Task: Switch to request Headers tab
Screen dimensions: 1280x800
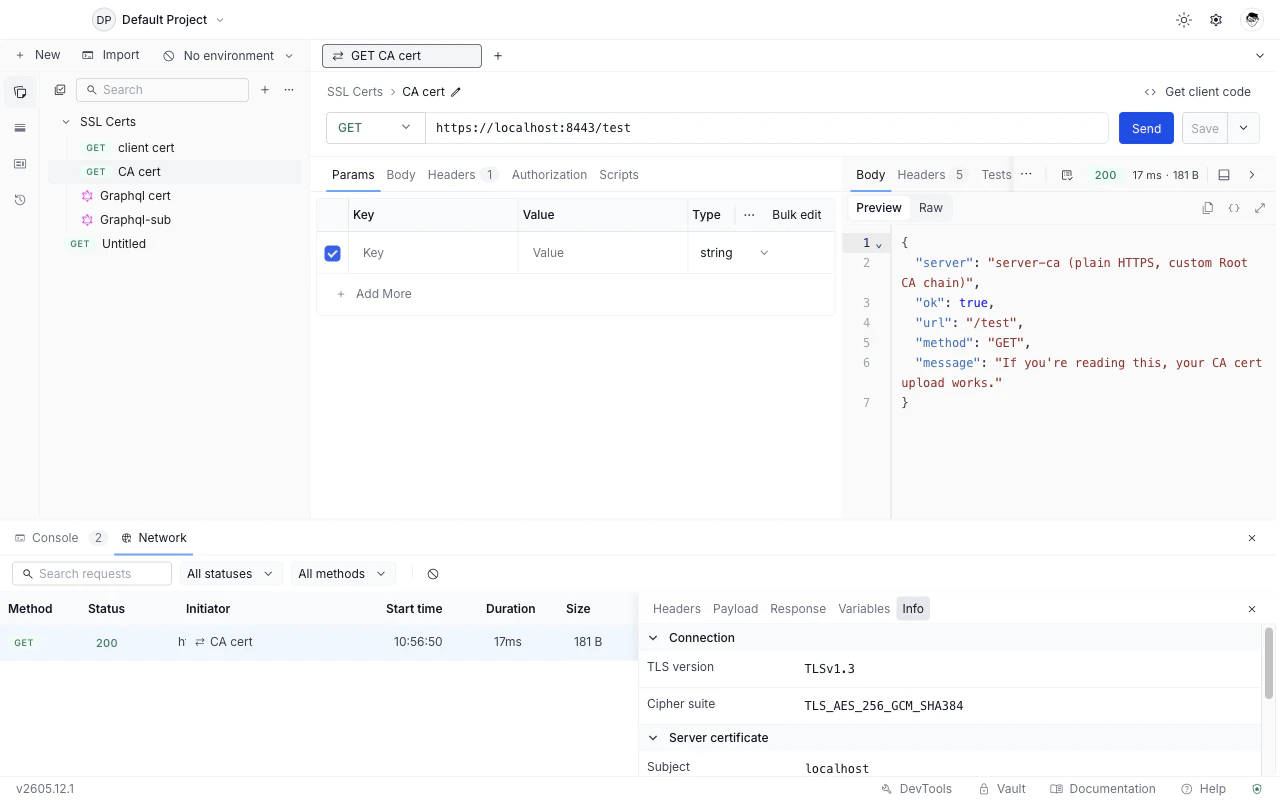Action: tap(463, 175)
